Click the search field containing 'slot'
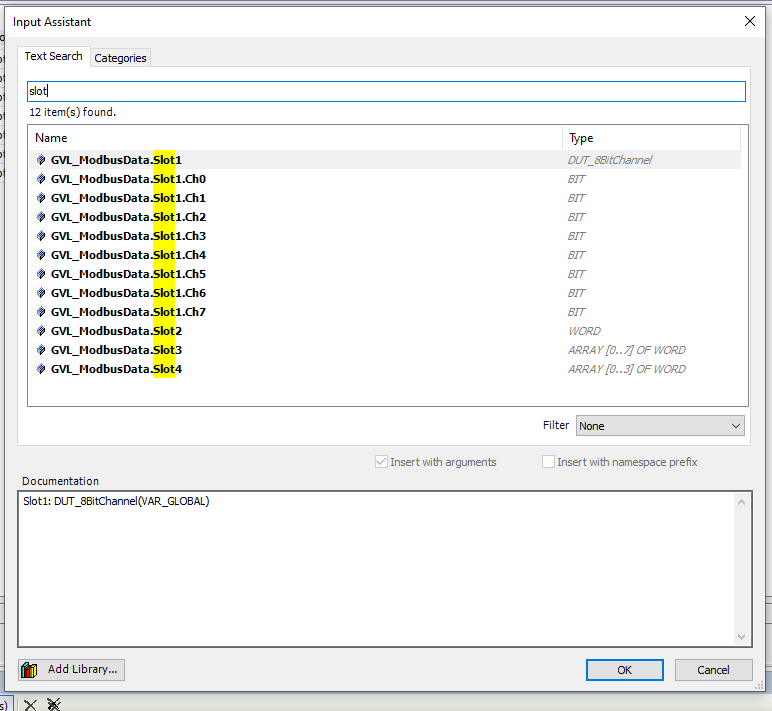Viewport: 772px width, 711px height. (x=386, y=92)
